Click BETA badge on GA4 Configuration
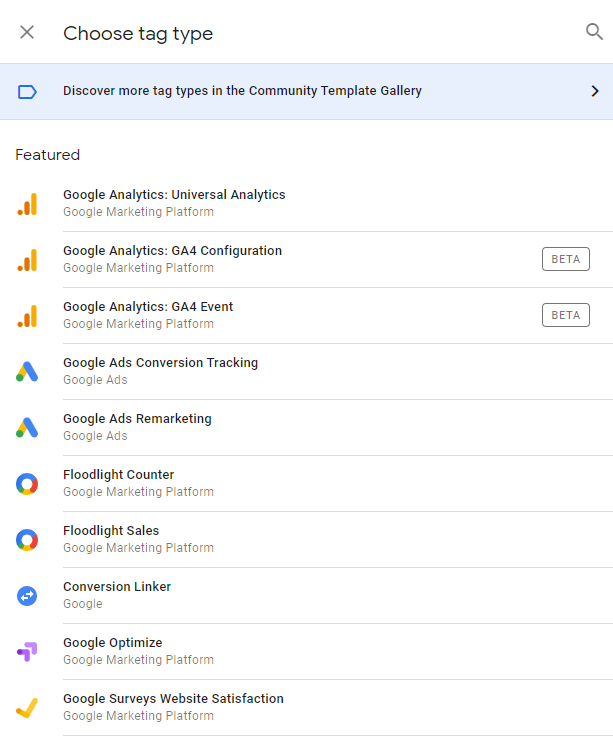Screen dimensions: 613x745 (x=565, y=259)
